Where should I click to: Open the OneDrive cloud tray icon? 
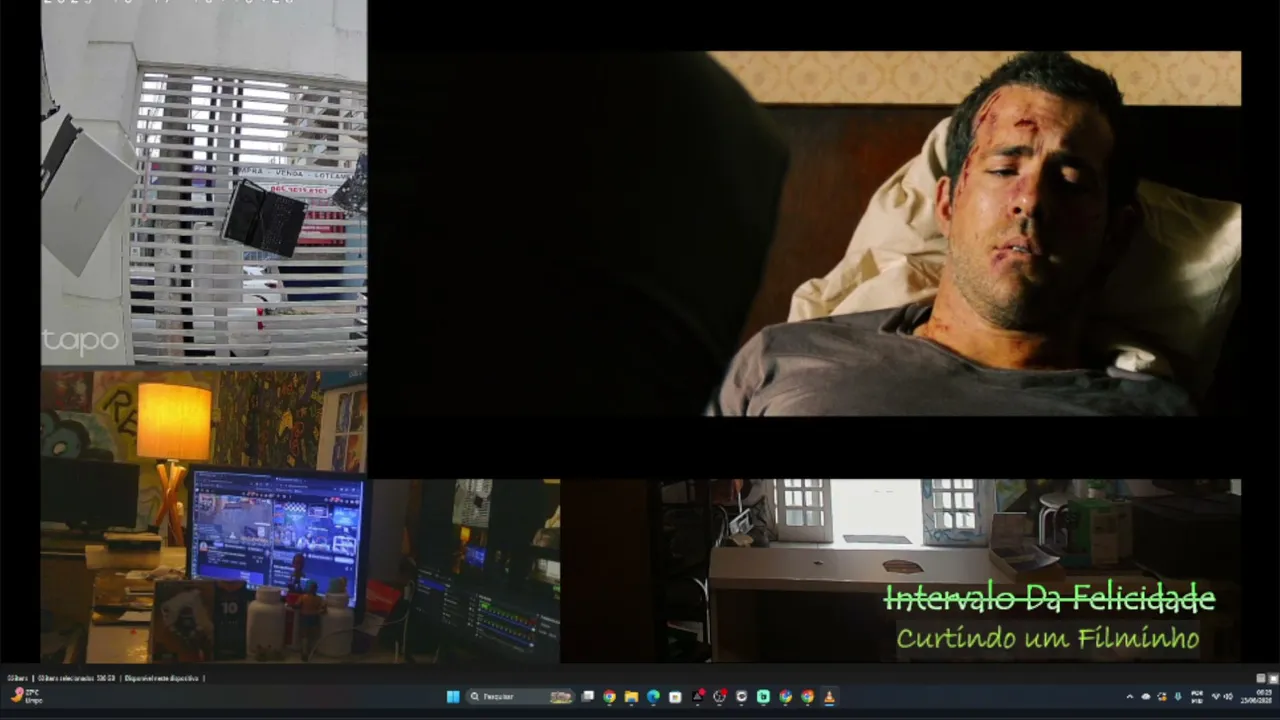tap(1146, 696)
